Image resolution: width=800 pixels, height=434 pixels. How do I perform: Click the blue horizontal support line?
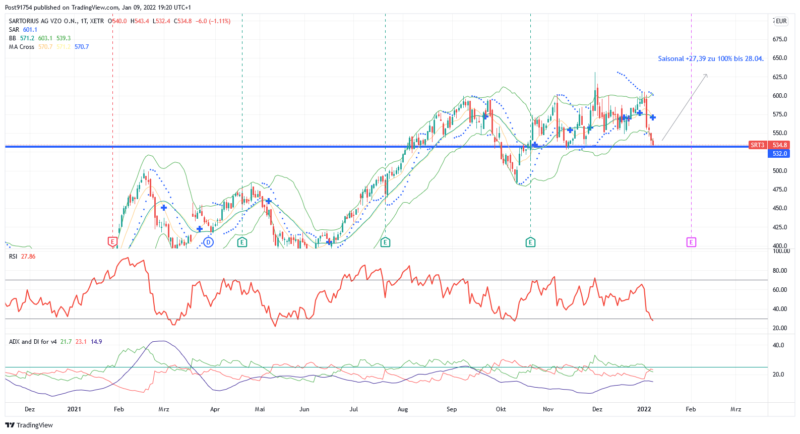(300, 147)
